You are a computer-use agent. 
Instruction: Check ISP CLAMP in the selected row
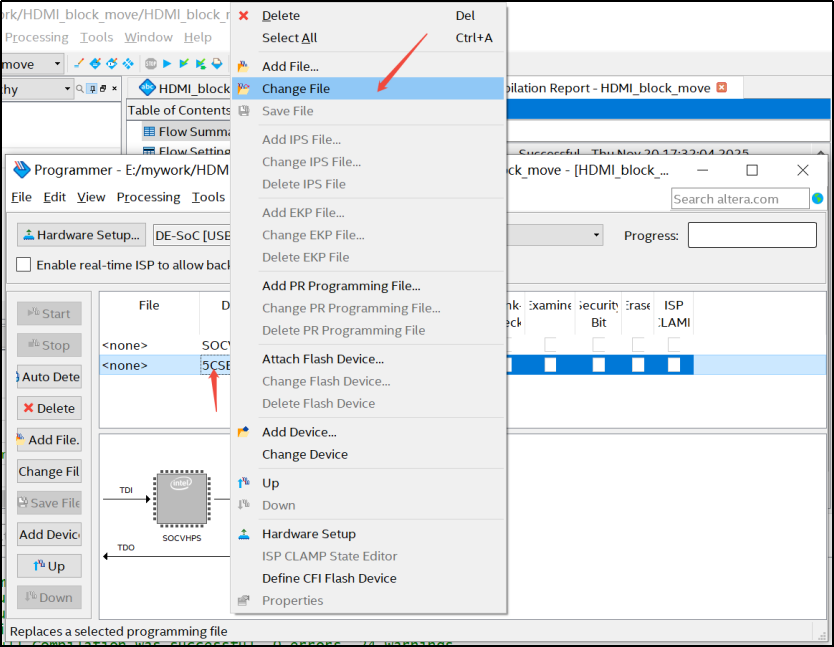[x=674, y=365]
